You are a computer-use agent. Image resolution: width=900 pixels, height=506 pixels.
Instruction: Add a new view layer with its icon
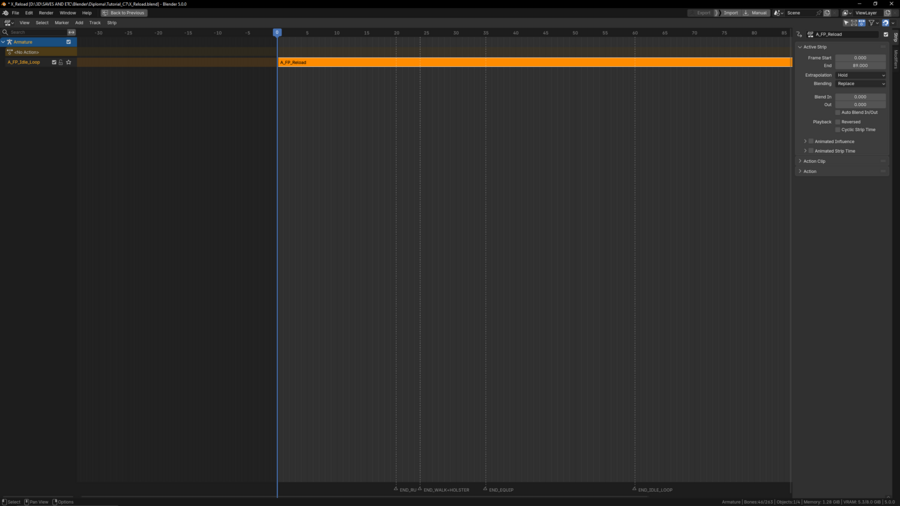coord(887,13)
